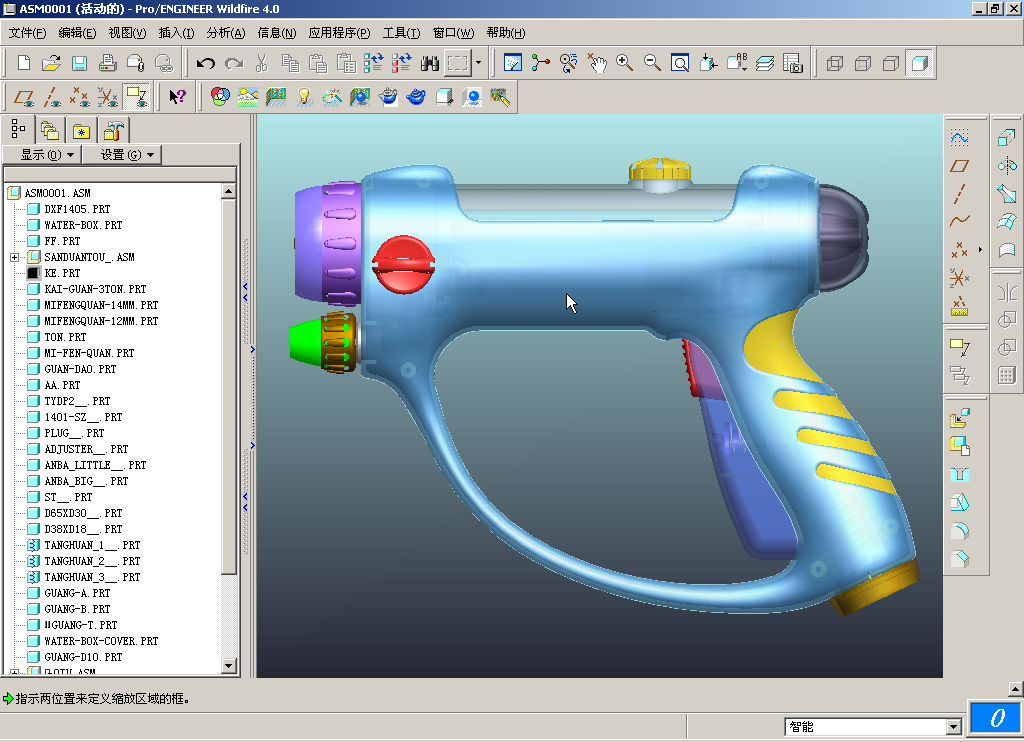This screenshot has width=1024, height=742.
Task: Open dropdown arrow beside select box icon
Action: (x=479, y=63)
